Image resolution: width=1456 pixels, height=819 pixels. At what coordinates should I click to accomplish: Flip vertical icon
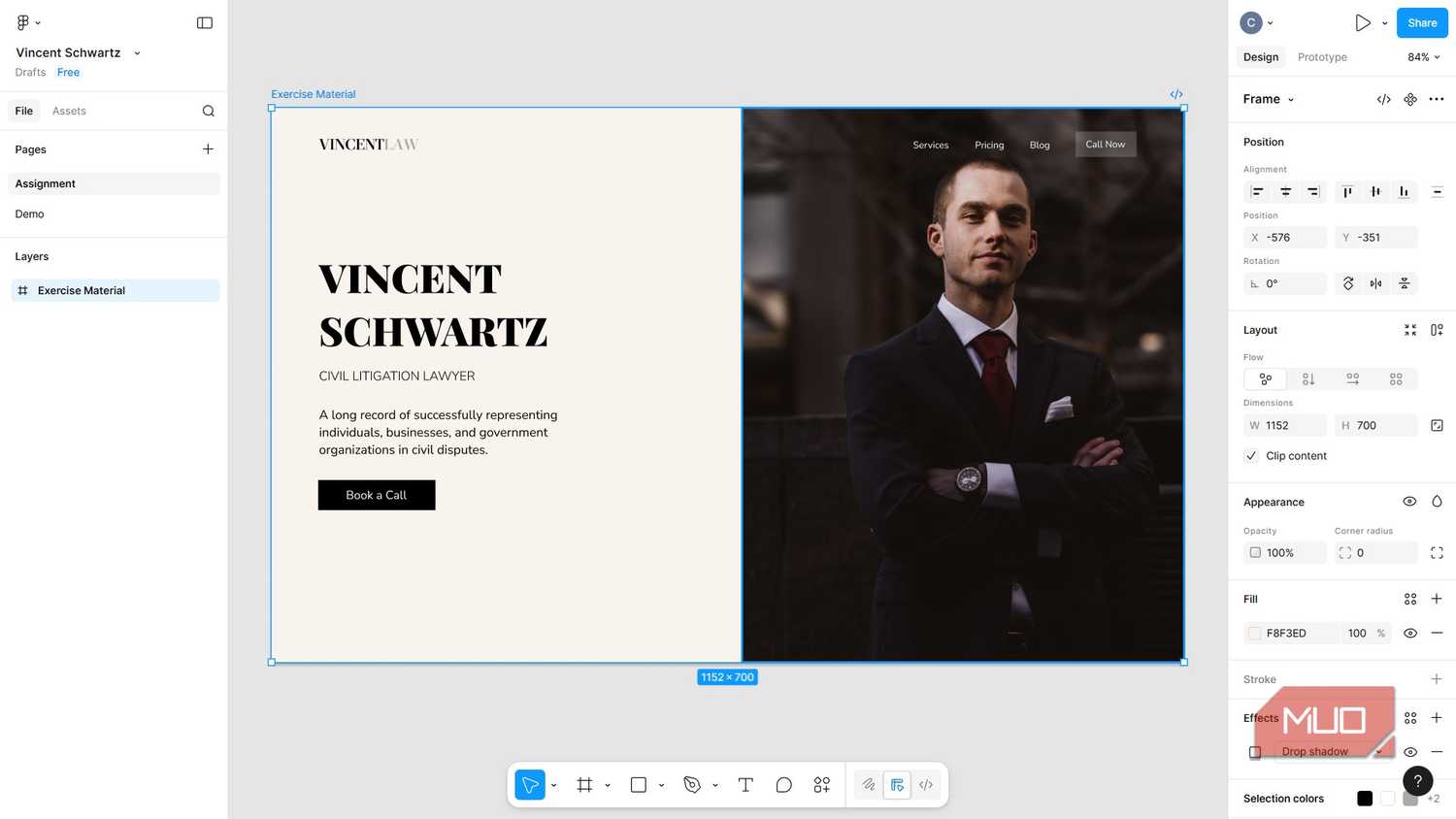1404,283
